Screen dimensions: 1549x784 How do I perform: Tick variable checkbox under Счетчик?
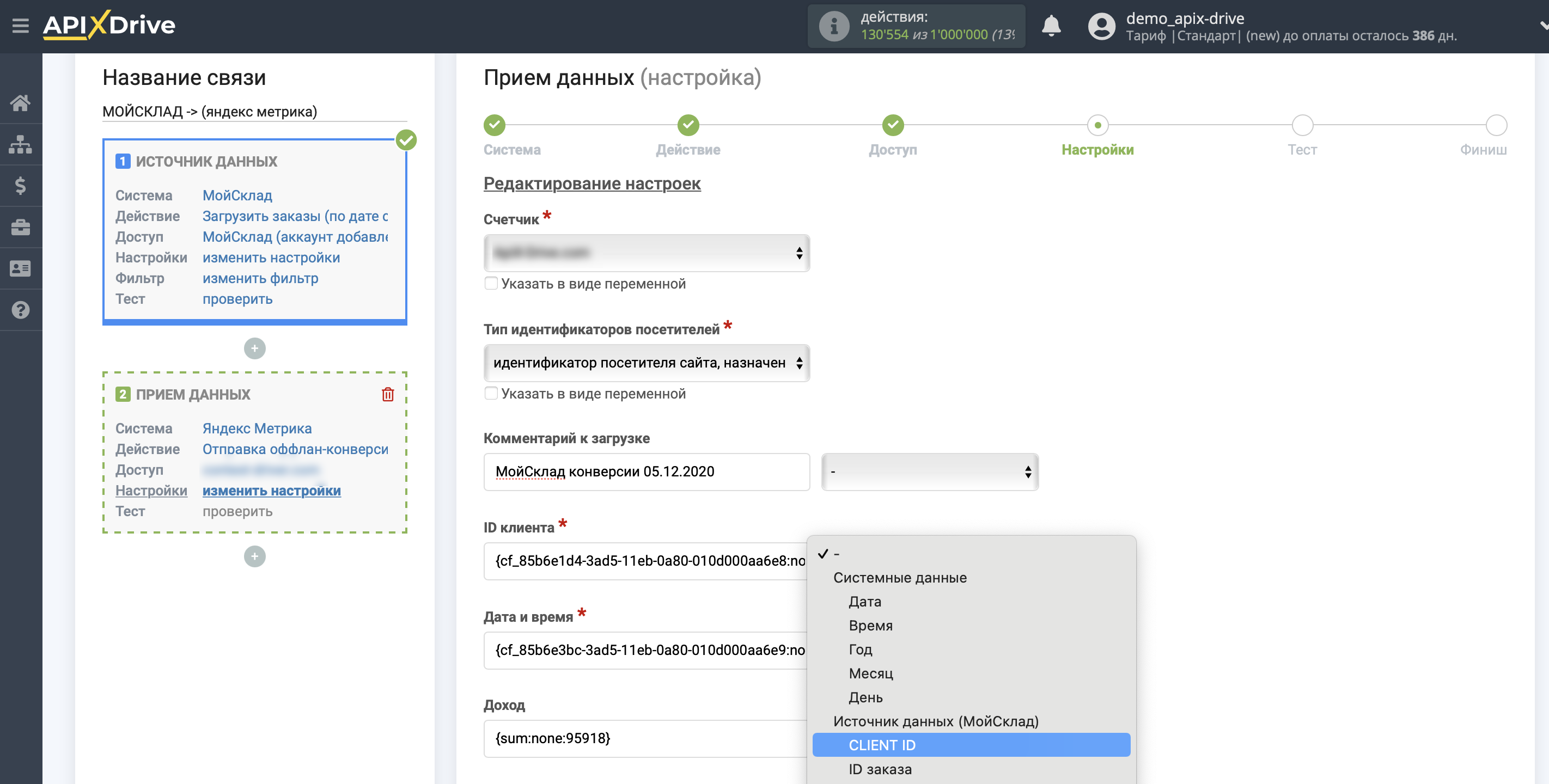(491, 283)
